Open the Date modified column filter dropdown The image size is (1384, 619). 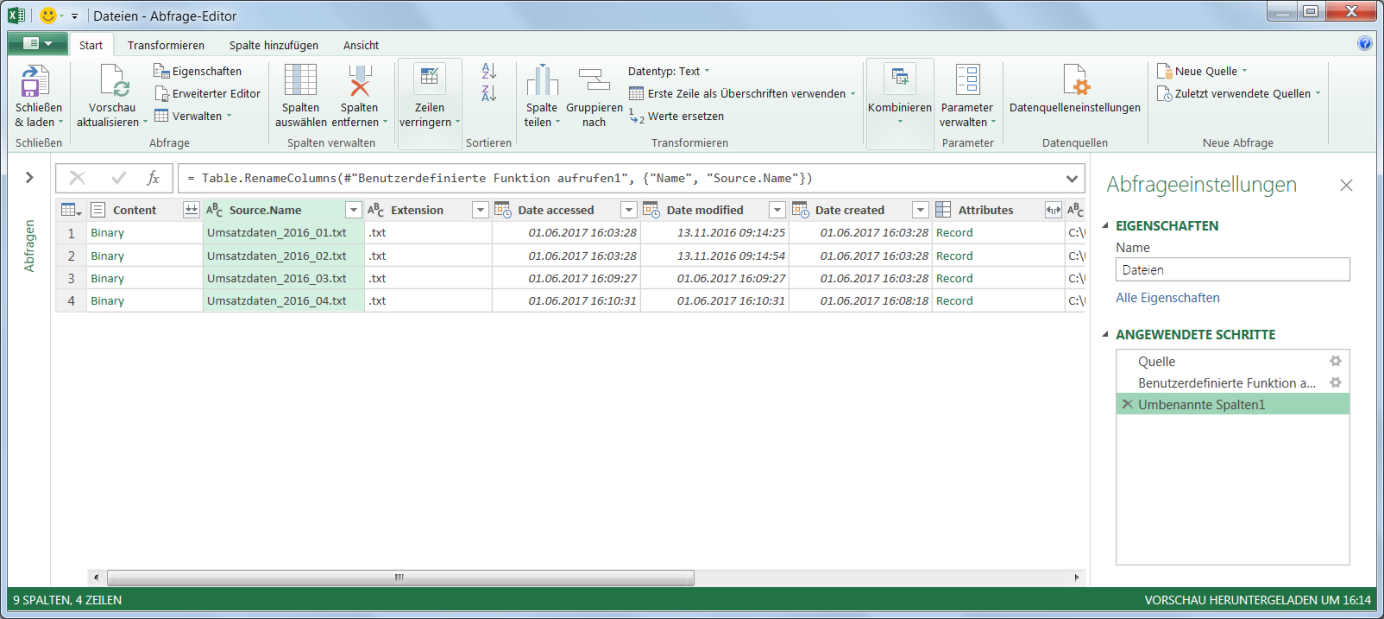click(777, 210)
